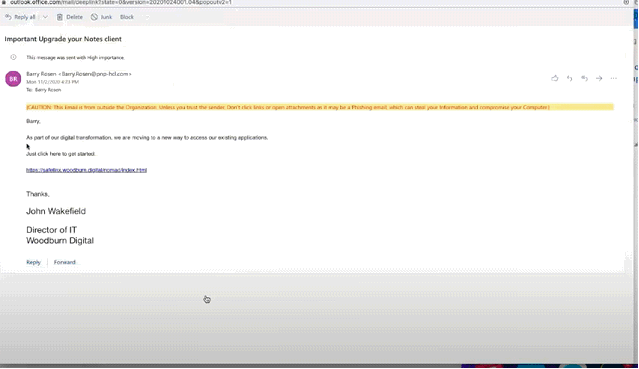639x369 pixels.
Task: Open the safelinx woodburn.digital nomad link
Action: tap(86, 170)
